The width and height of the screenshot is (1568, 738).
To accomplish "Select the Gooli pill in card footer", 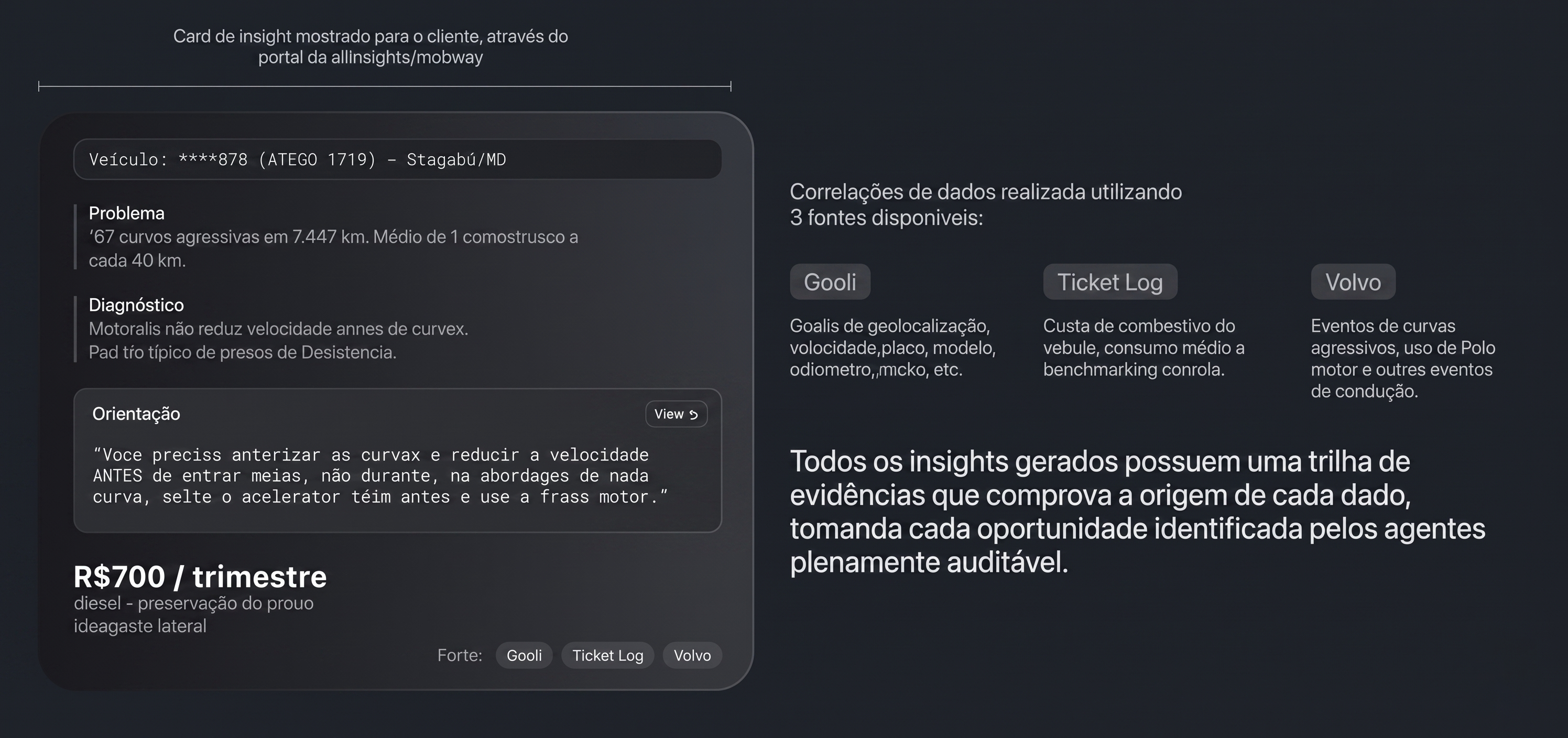I will [524, 655].
